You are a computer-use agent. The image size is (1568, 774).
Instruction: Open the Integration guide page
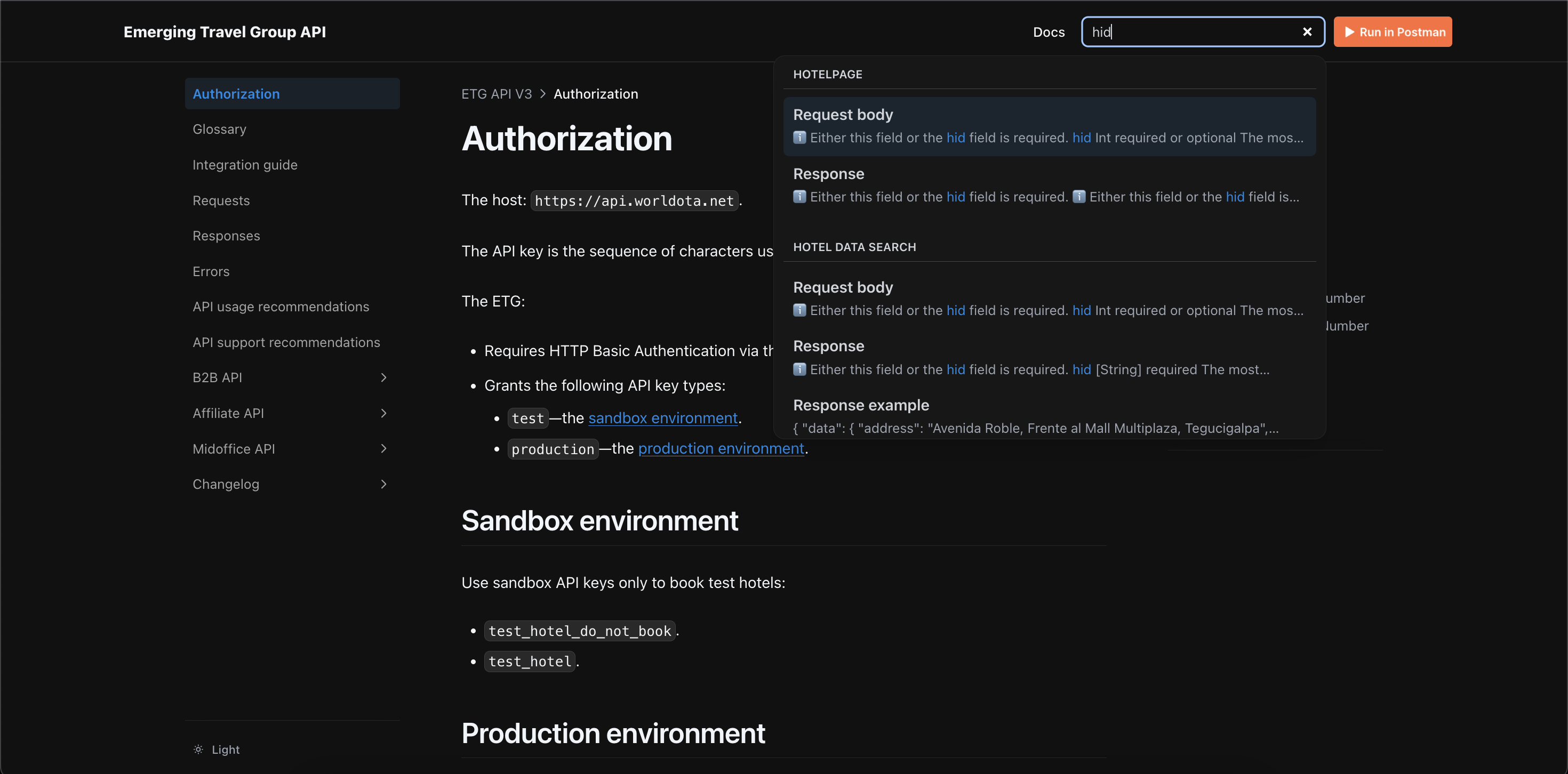(x=245, y=164)
